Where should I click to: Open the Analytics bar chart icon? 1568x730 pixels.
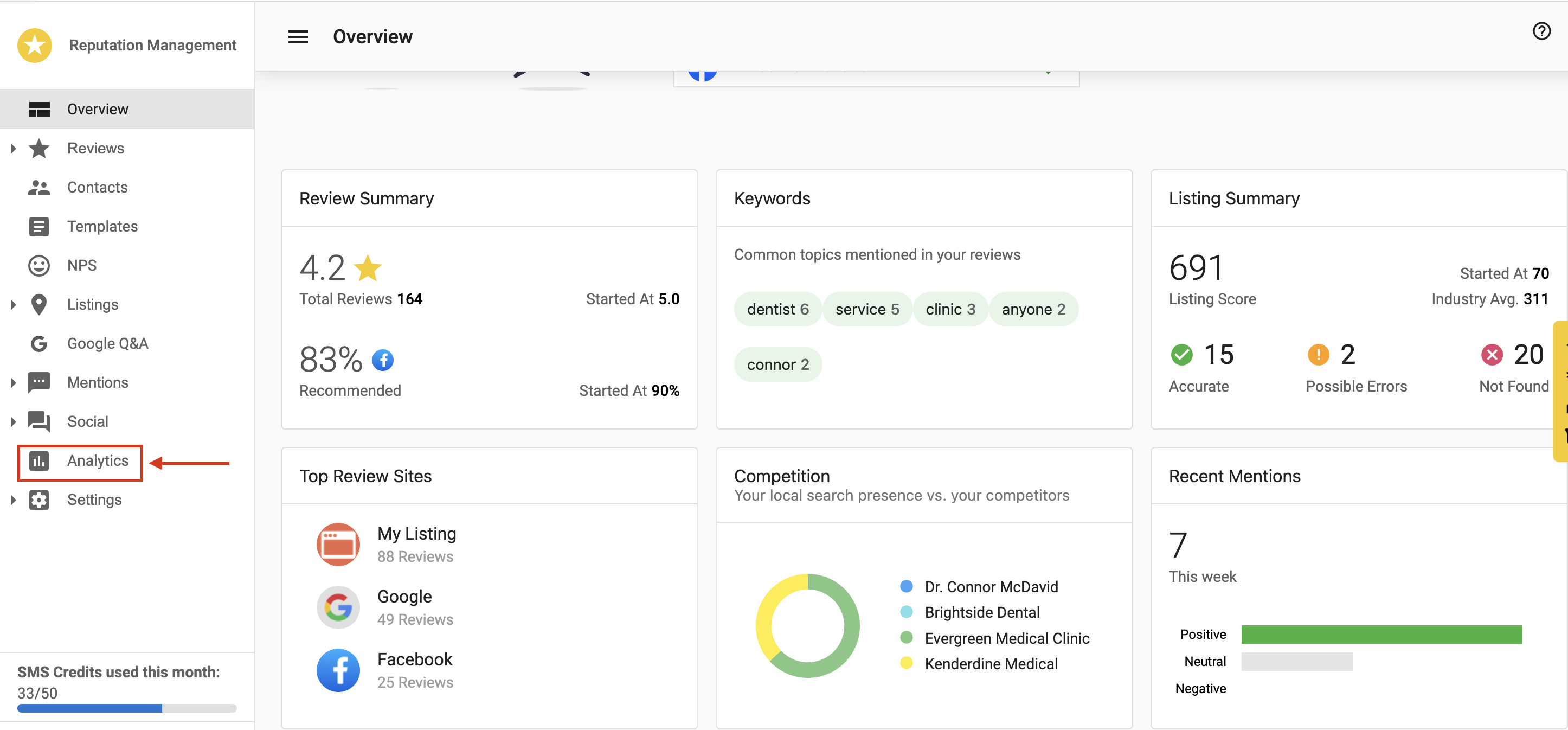pos(40,461)
